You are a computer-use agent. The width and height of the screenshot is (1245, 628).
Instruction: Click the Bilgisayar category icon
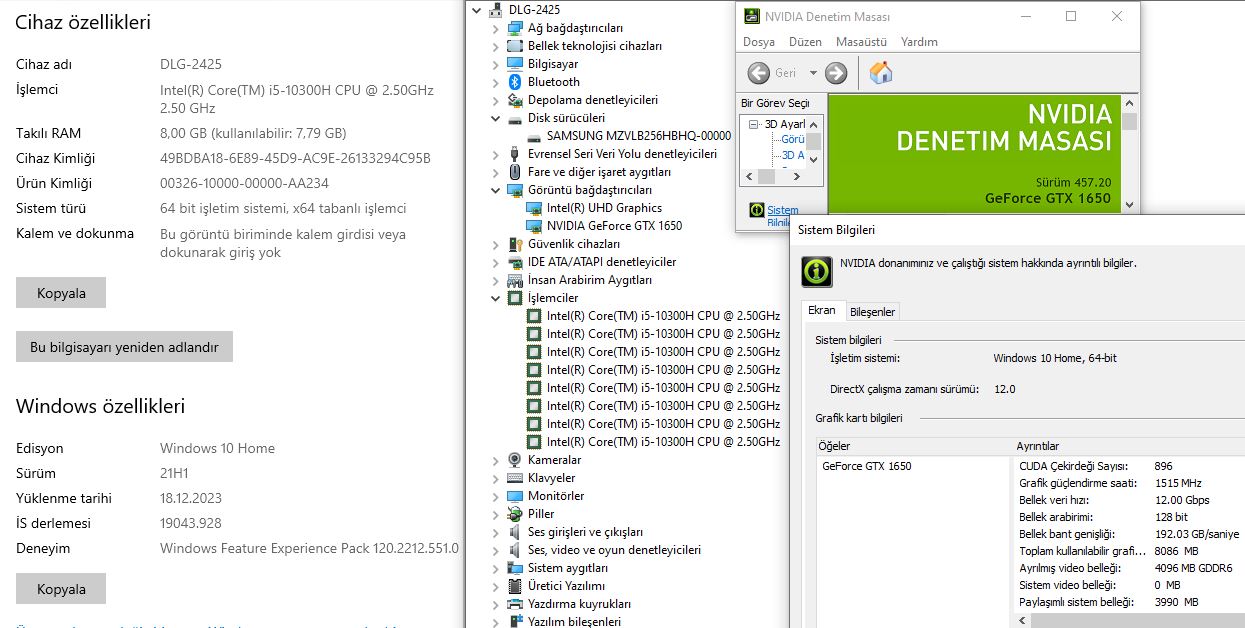click(x=515, y=64)
